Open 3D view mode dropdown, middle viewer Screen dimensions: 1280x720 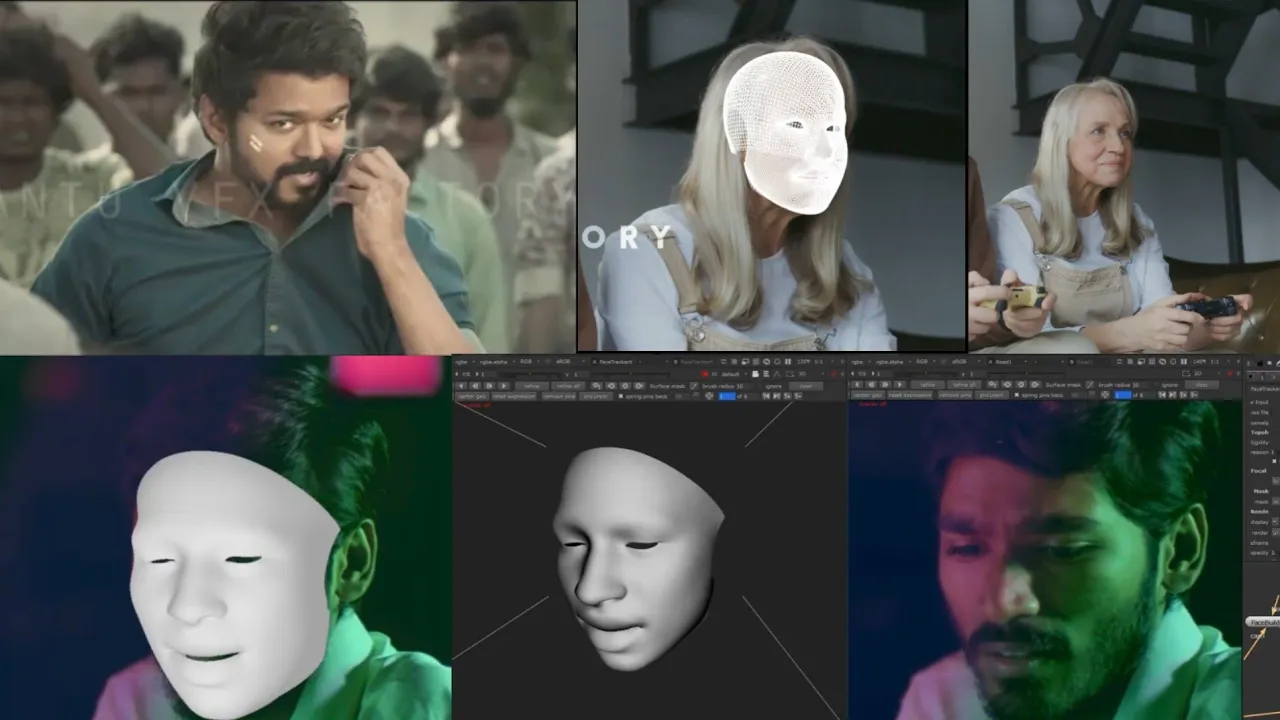click(812, 374)
